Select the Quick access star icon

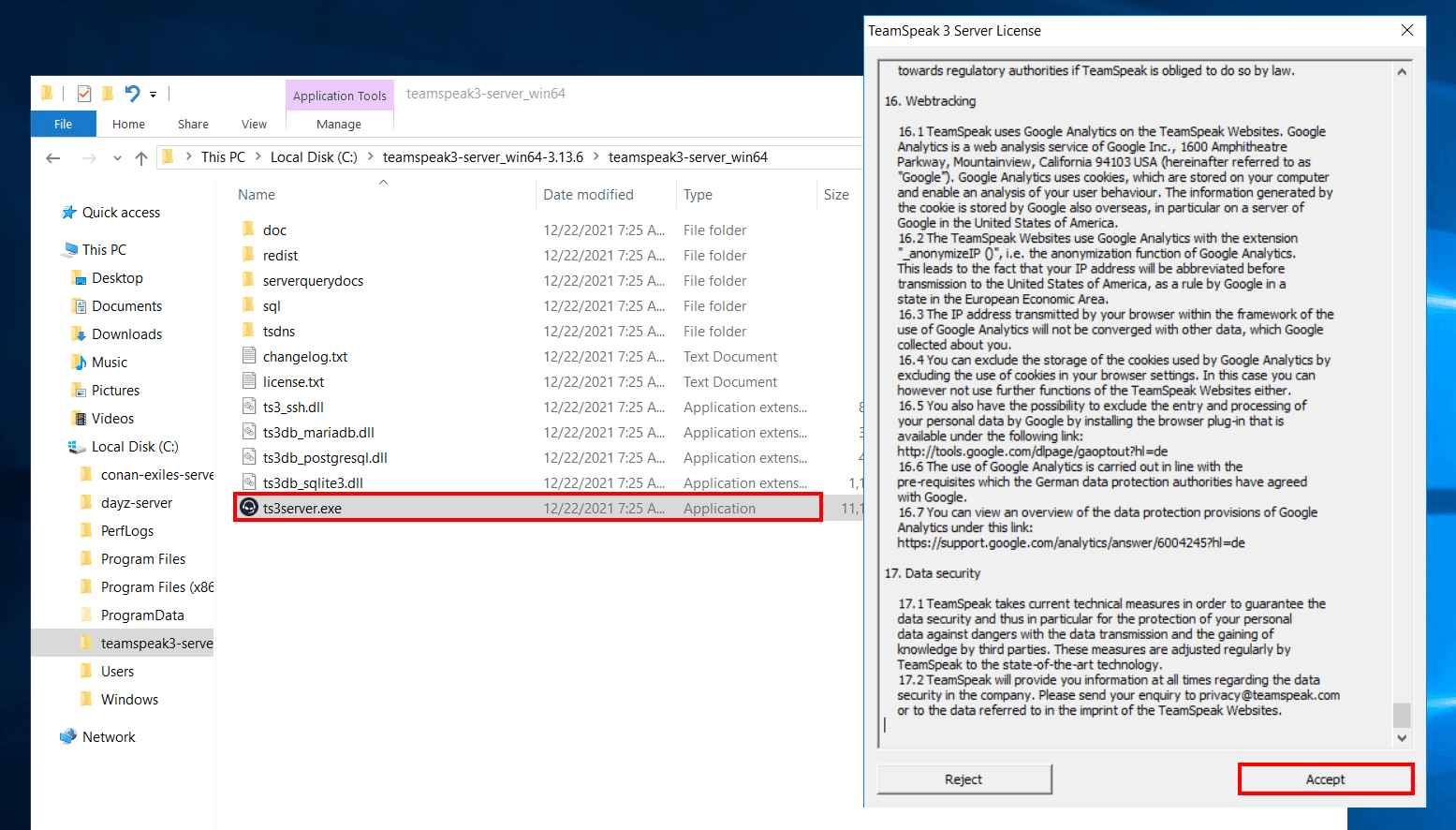tap(68, 213)
